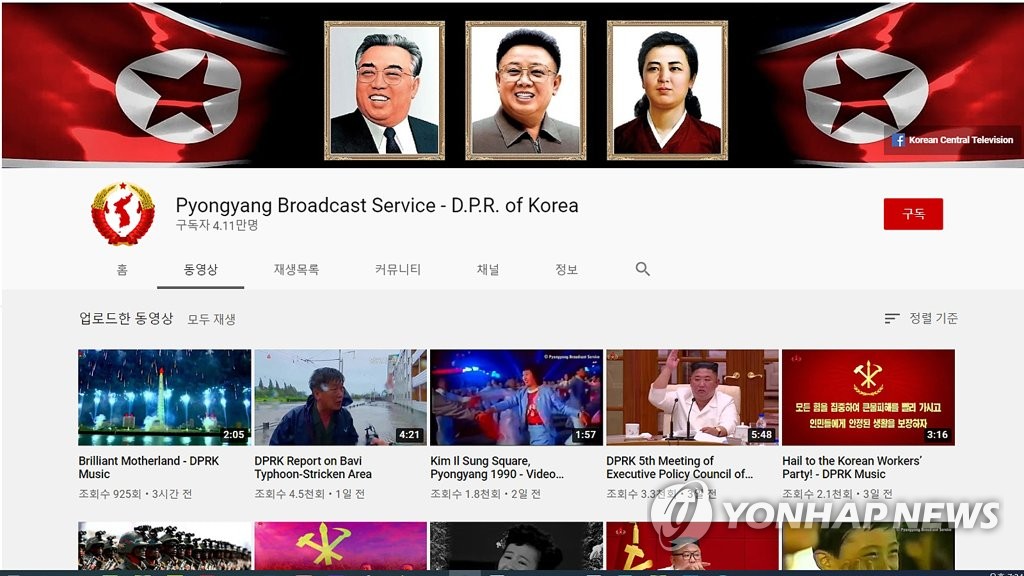Open the Korean Central Television banner link
This screenshot has height=576, width=1024.
[955, 140]
